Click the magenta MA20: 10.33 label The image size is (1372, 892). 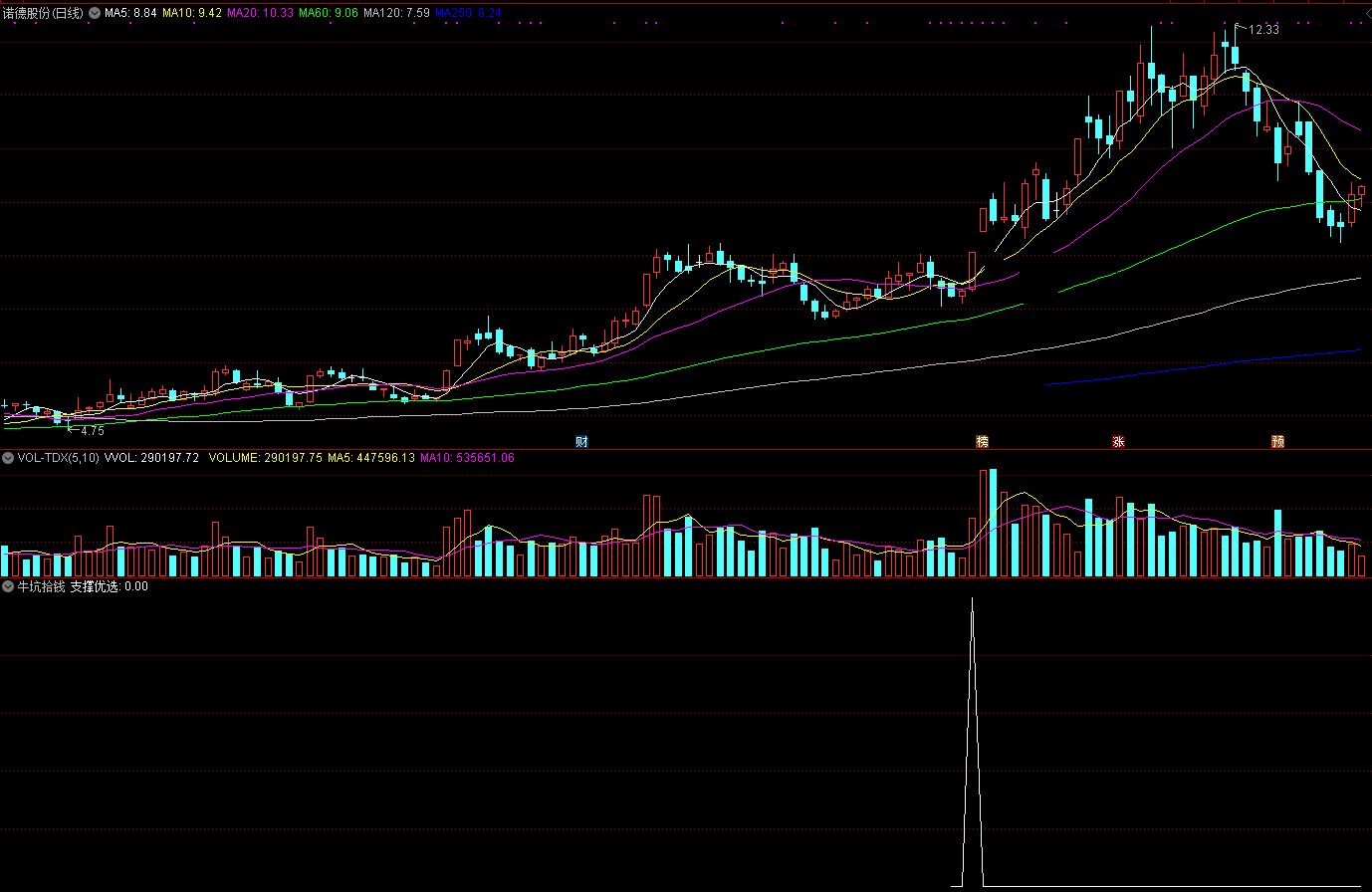pyautogui.click(x=260, y=13)
